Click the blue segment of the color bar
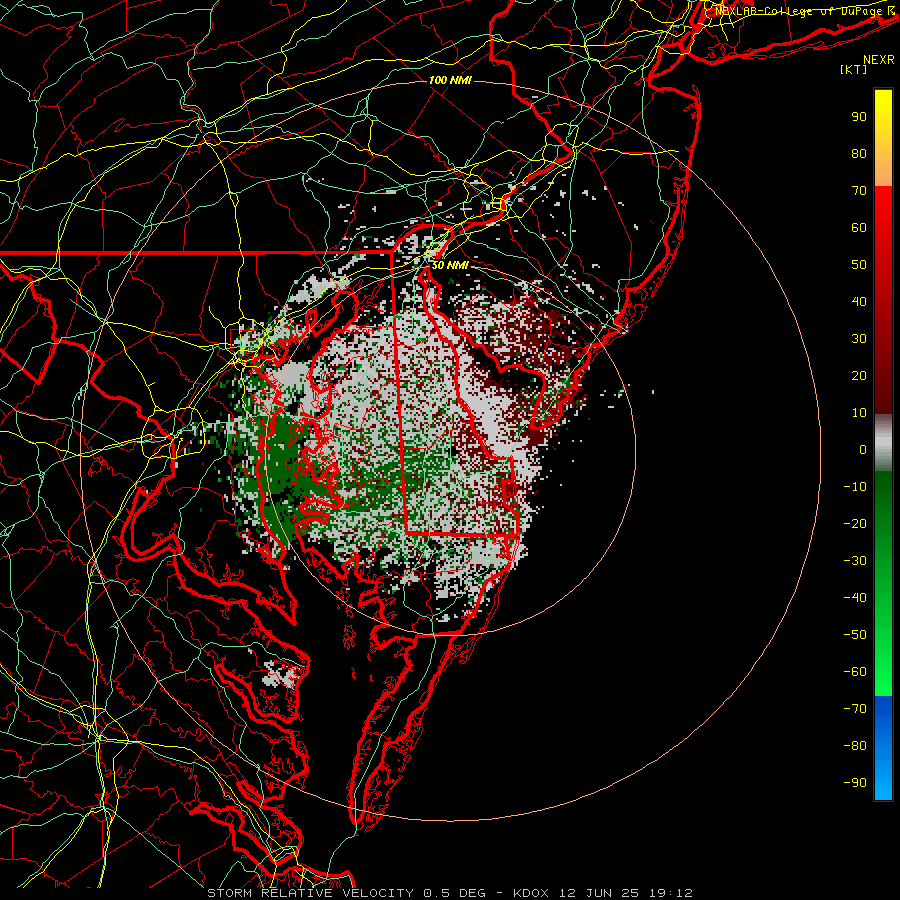Image resolution: width=900 pixels, height=900 pixels. click(x=883, y=748)
